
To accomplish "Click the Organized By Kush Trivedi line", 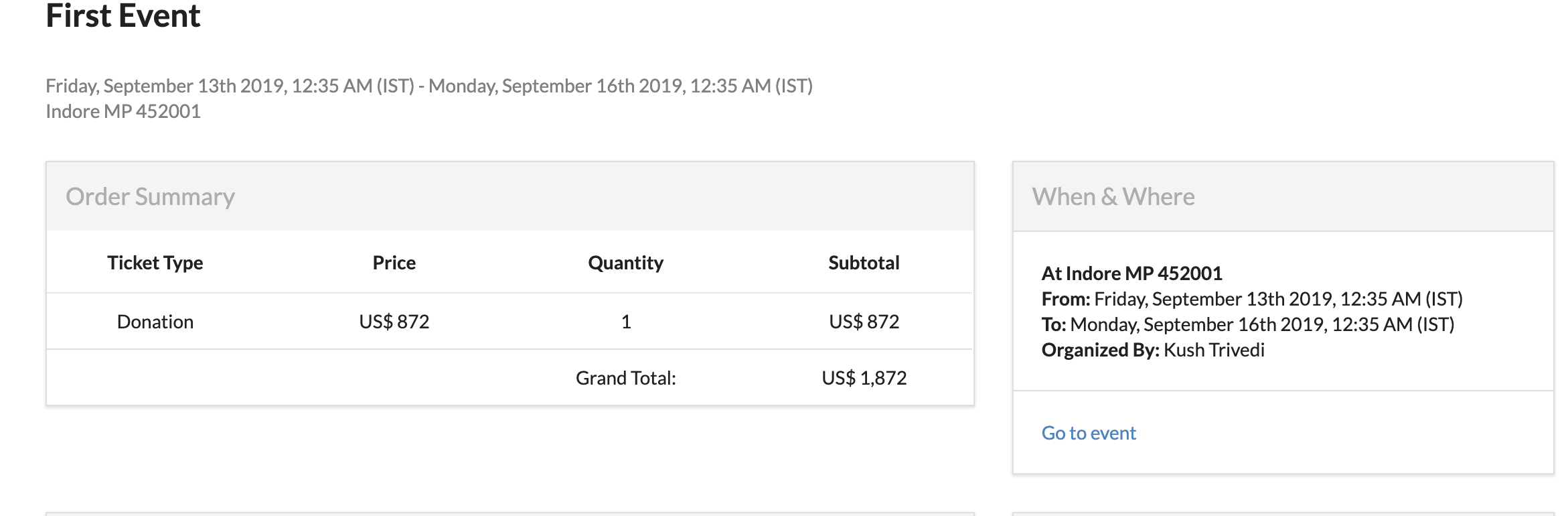I will [x=1152, y=350].
